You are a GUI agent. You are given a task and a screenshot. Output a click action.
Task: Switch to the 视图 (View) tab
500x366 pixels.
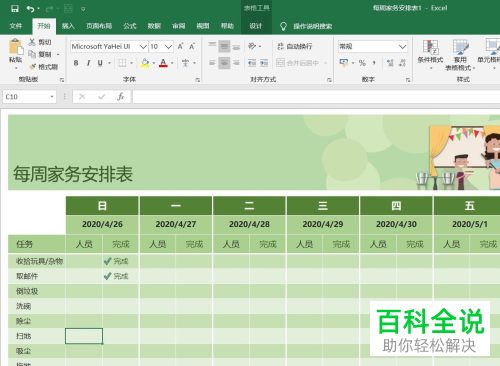(203, 26)
